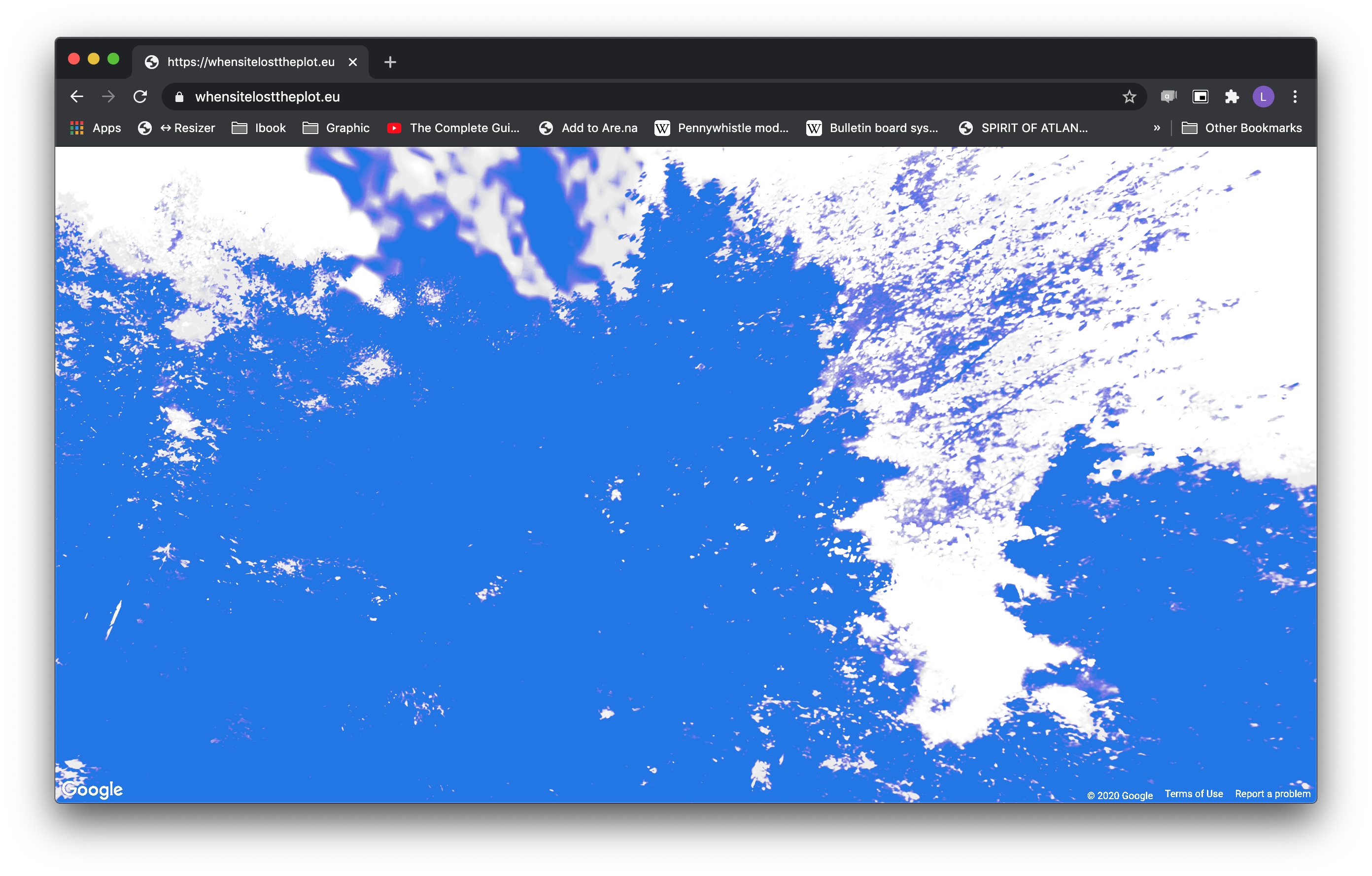Show hidden bookmarks via the double chevron
Image resolution: width=1372 pixels, height=876 pixels.
(x=1157, y=128)
